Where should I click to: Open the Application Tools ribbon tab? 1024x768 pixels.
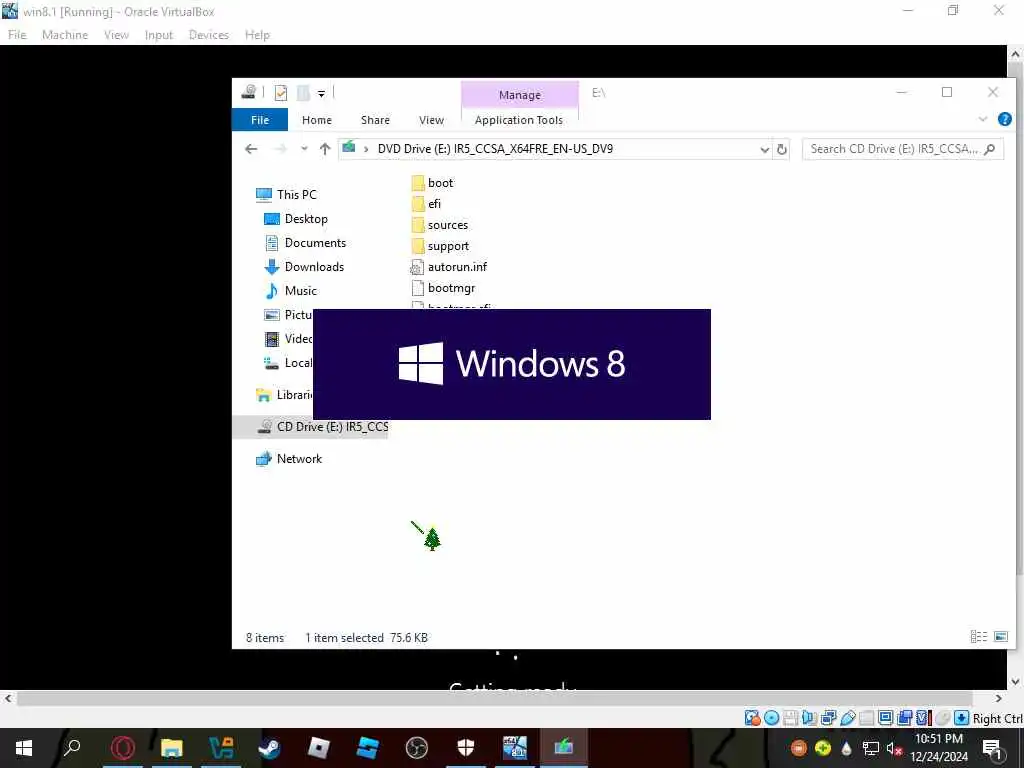519,120
